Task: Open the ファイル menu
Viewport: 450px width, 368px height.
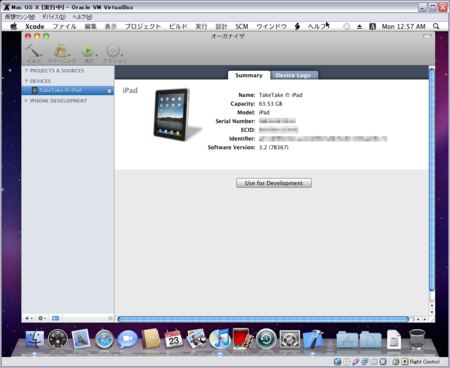Action: pos(65,27)
